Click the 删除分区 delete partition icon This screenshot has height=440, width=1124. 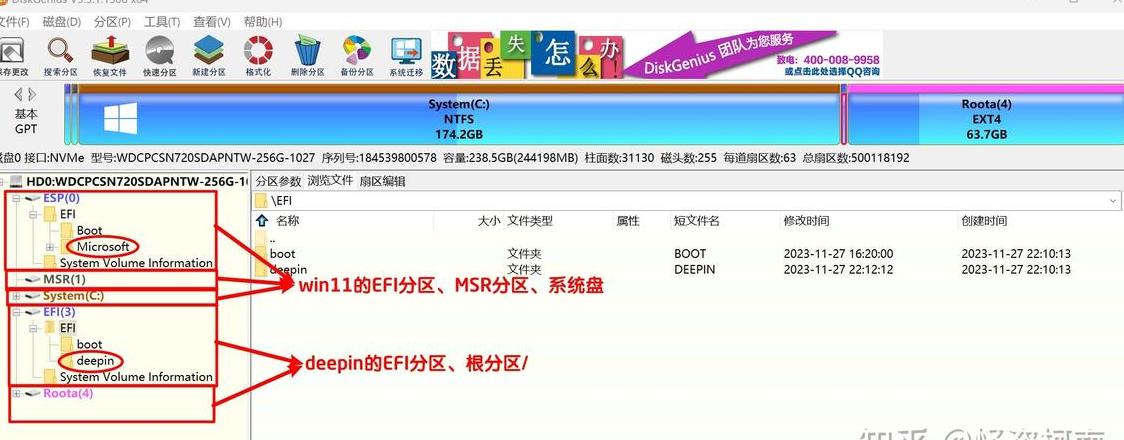tap(308, 56)
